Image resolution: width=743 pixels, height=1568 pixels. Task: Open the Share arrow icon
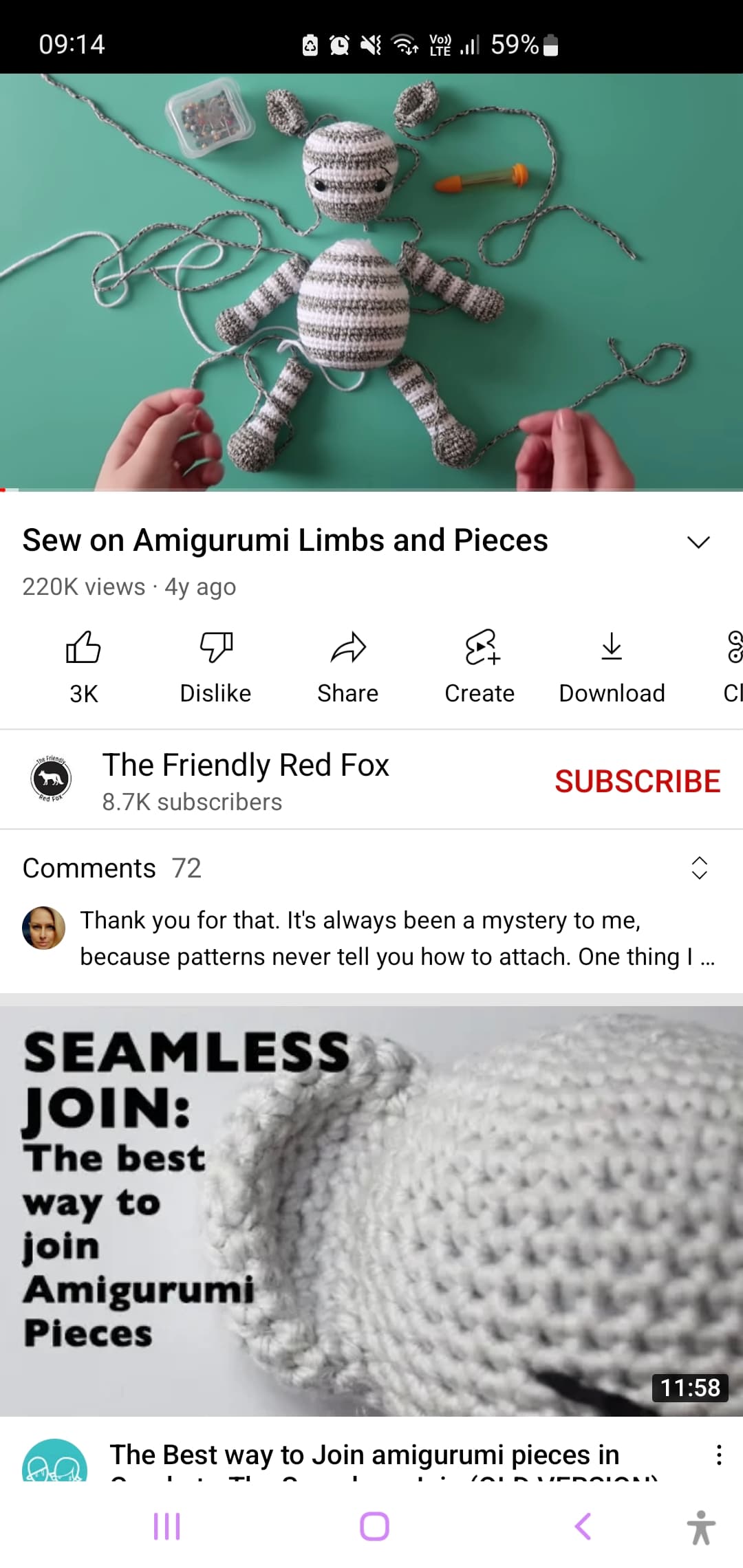point(348,647)
